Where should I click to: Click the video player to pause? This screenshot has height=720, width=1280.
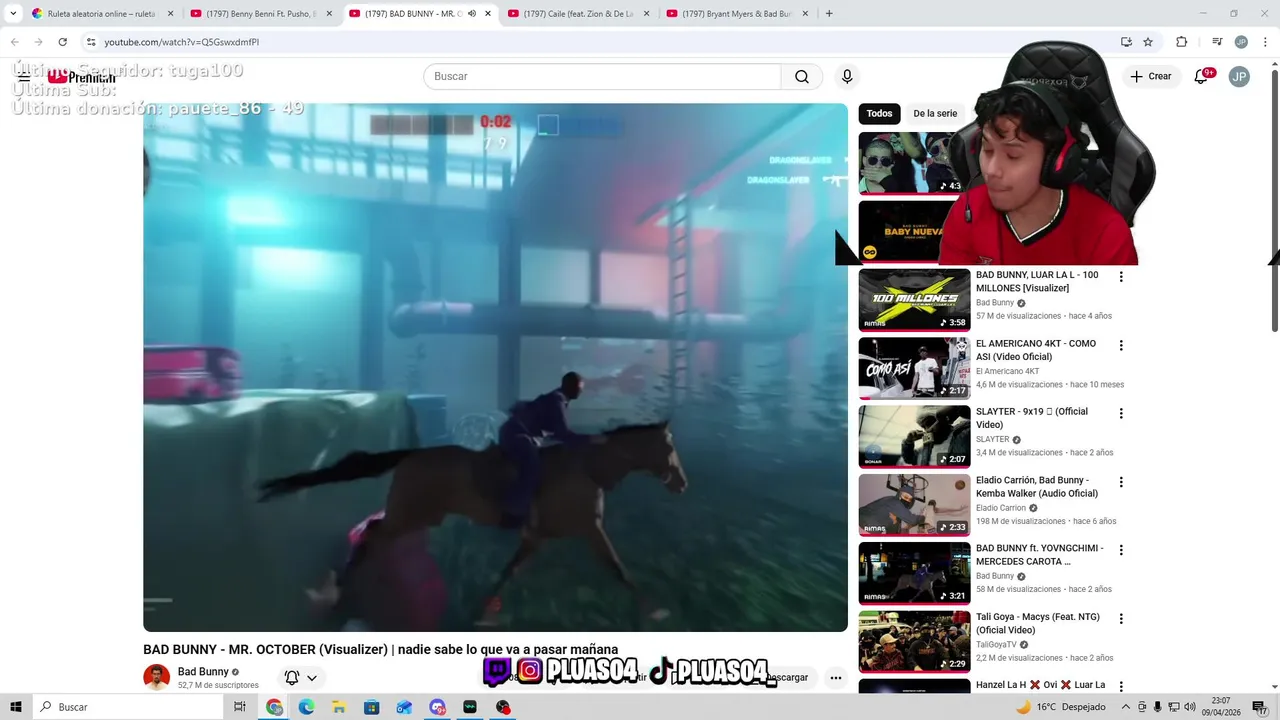pyautogui.click(x=495, y=367)
